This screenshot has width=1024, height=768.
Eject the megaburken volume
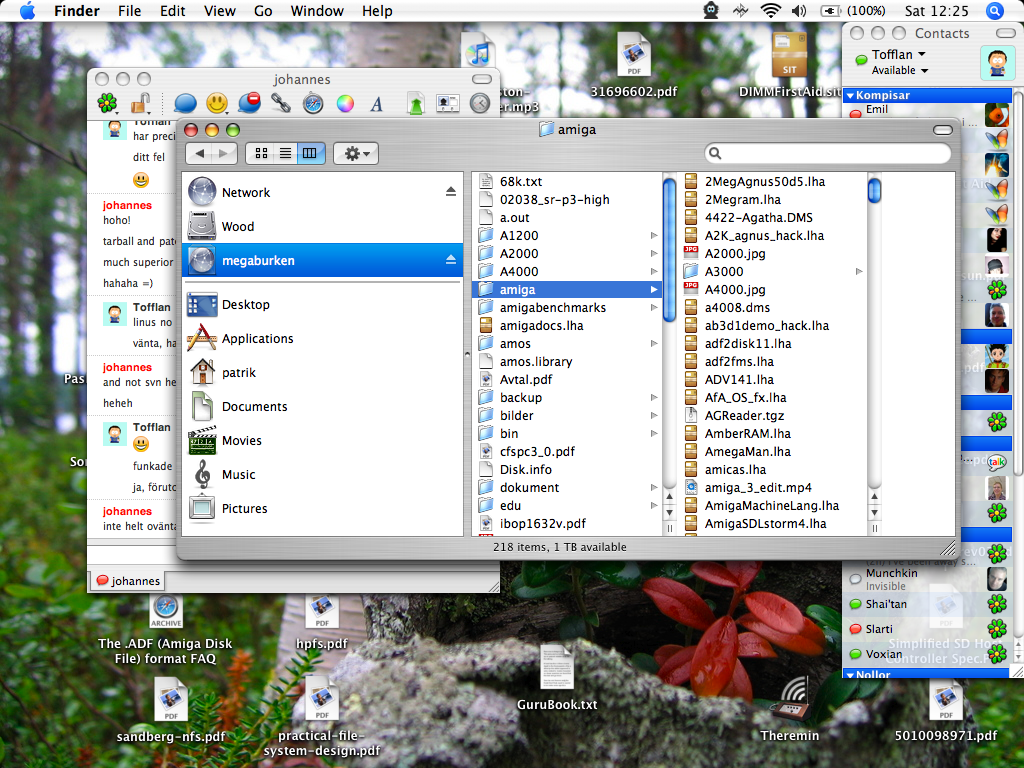(451, 260)
